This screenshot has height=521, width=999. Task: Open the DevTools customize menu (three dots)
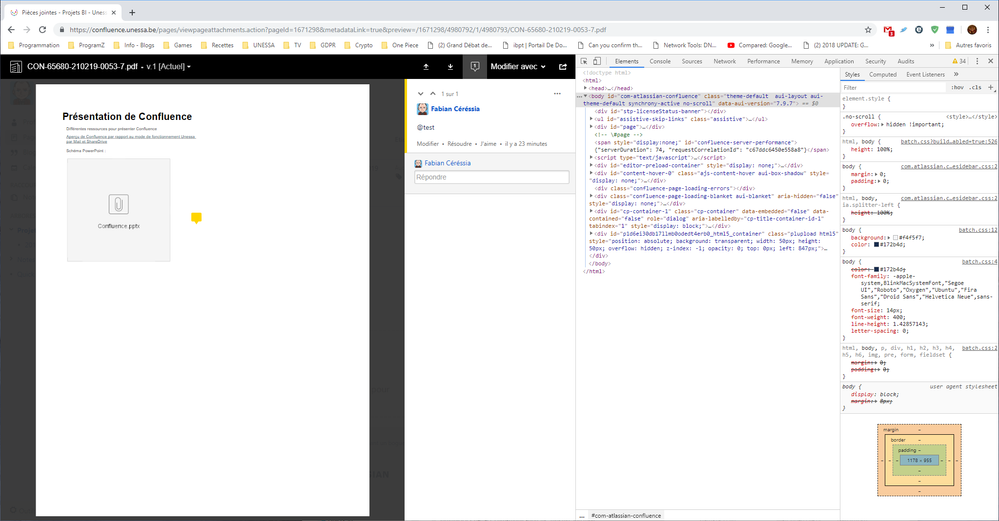tap(977, 61)
